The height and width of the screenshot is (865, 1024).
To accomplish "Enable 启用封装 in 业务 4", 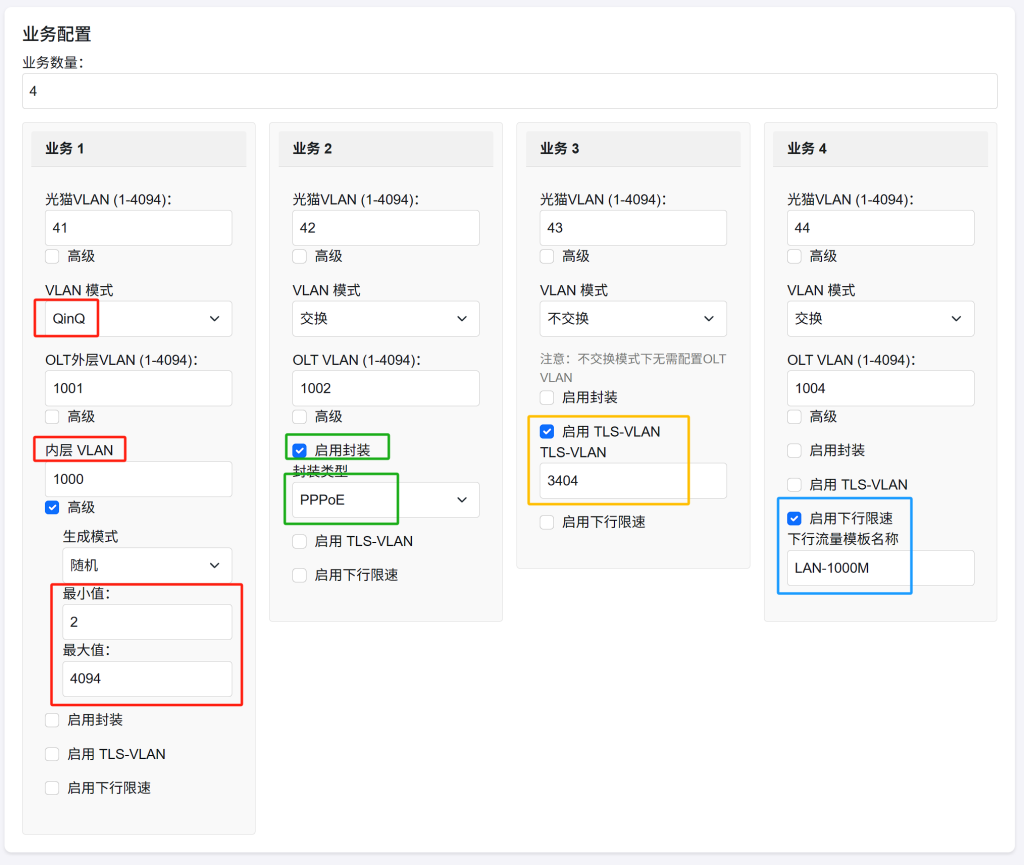I will 794,450.
